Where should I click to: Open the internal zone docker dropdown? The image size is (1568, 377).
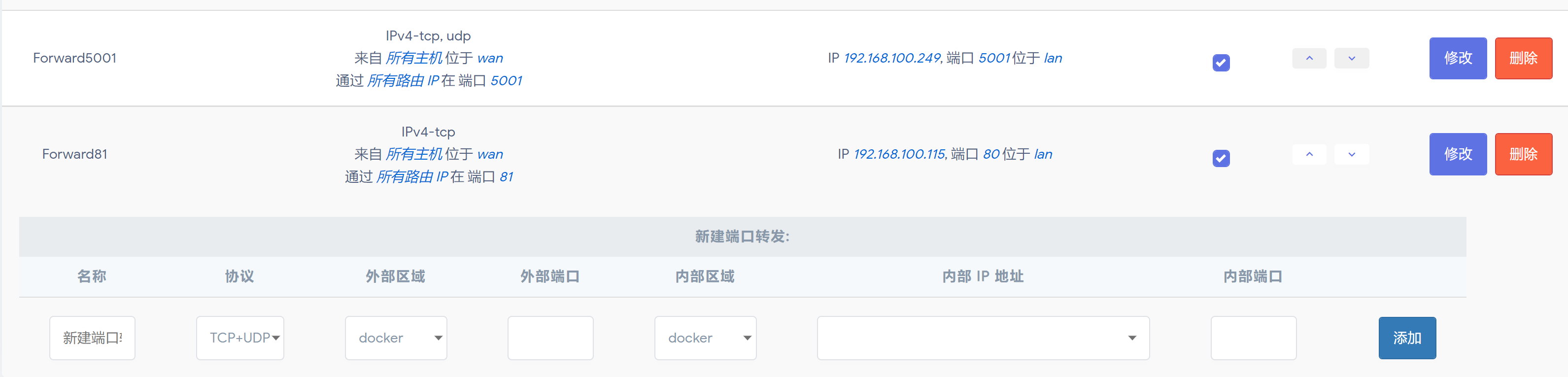pyautogui.click(x=706, y=338)
